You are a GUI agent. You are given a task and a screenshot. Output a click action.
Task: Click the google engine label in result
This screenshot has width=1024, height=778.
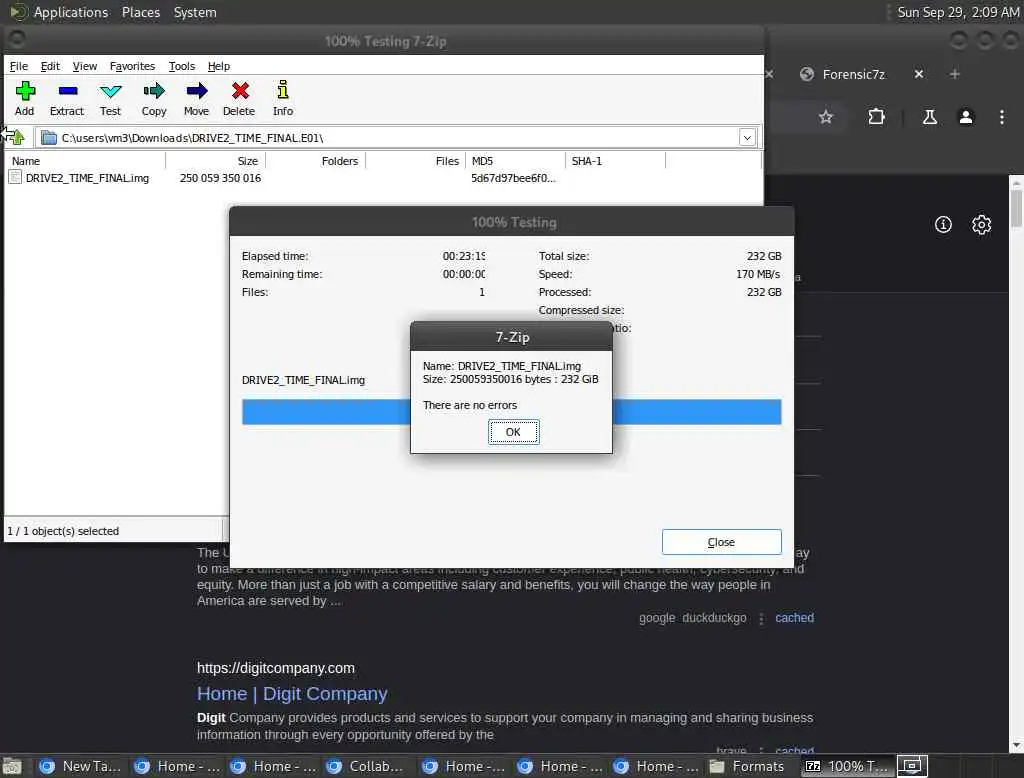pos(657,618)
